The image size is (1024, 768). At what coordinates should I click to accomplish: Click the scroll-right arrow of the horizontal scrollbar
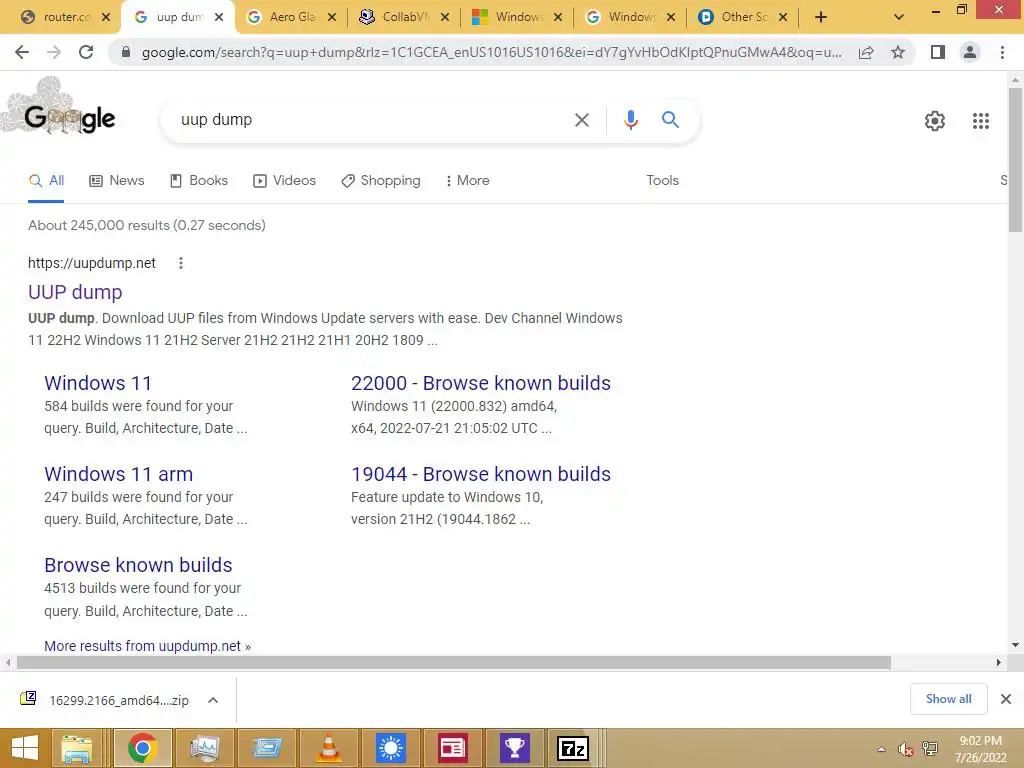(x=999, y=663)
